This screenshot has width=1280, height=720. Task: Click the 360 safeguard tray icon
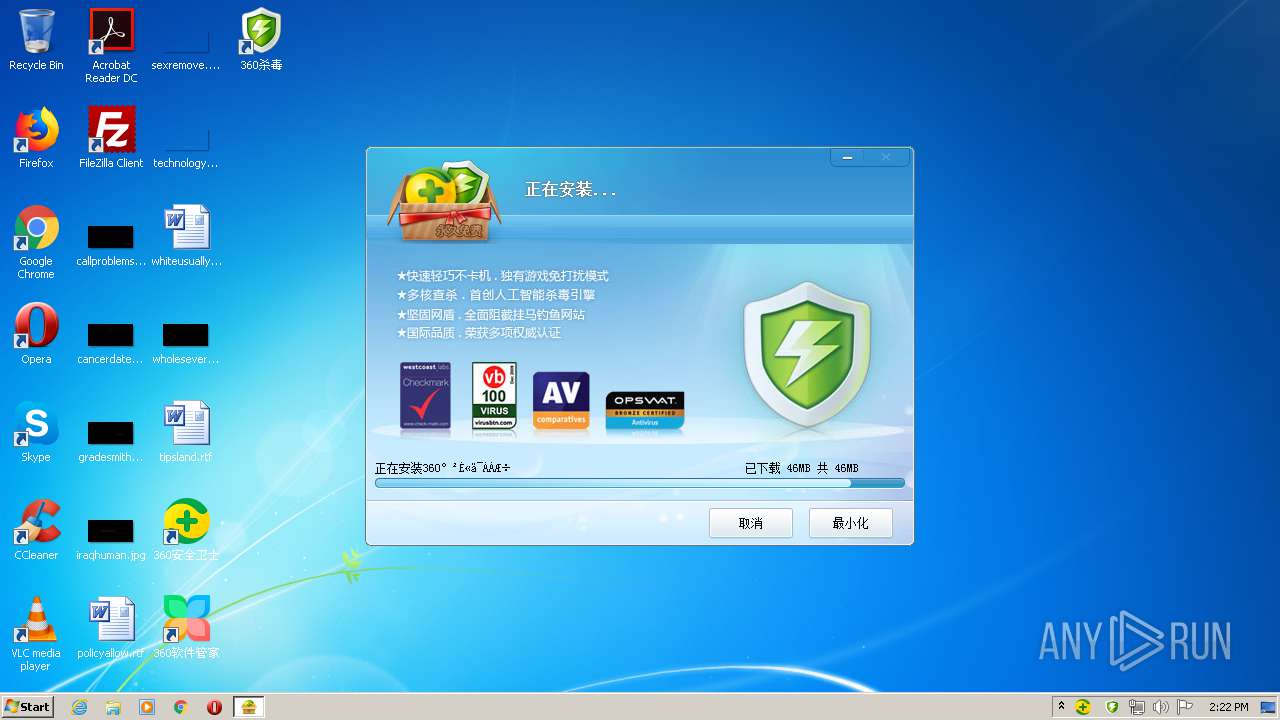(x=1083, y=707)
